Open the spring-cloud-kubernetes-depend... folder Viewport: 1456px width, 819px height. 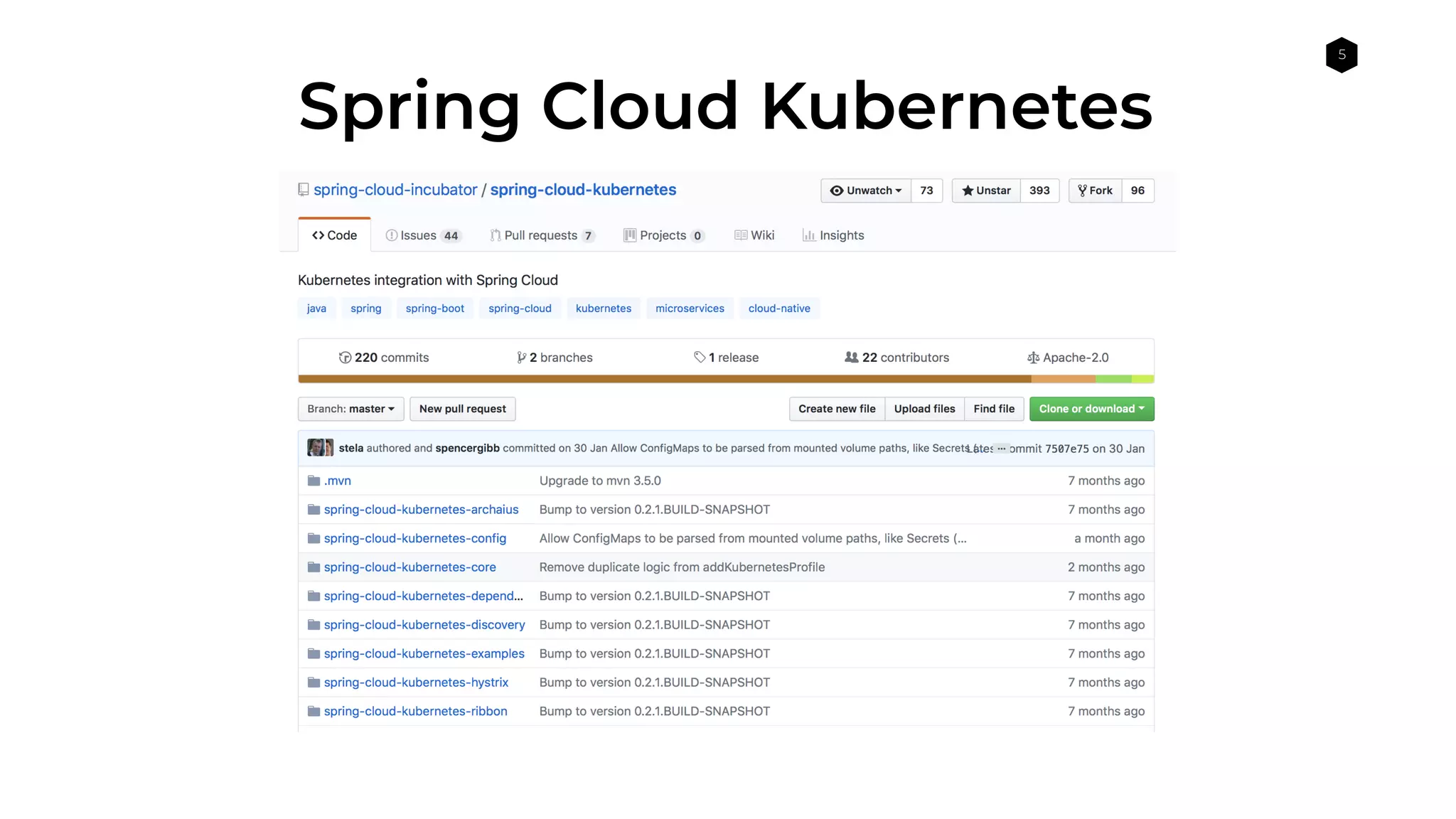(423, 596)
